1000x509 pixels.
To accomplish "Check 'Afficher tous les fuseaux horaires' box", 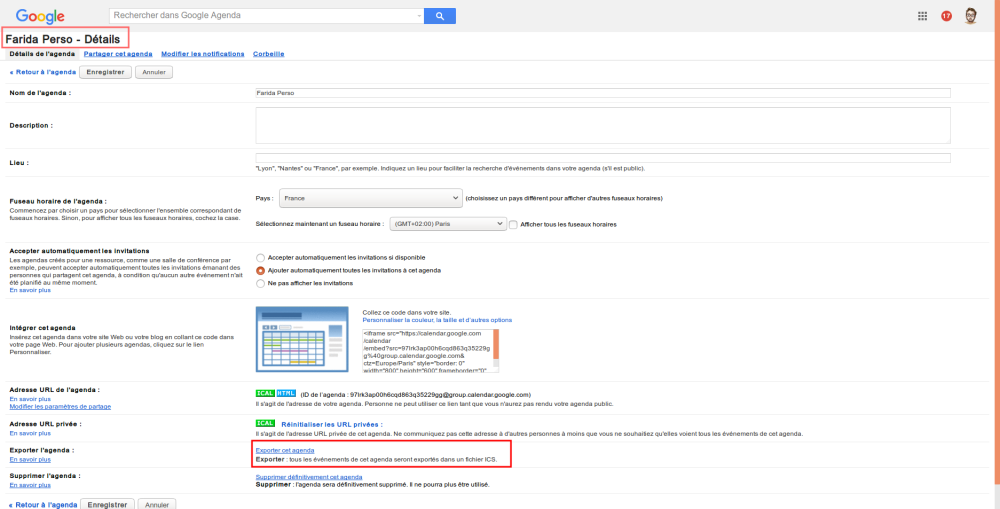I will (513, 225).
